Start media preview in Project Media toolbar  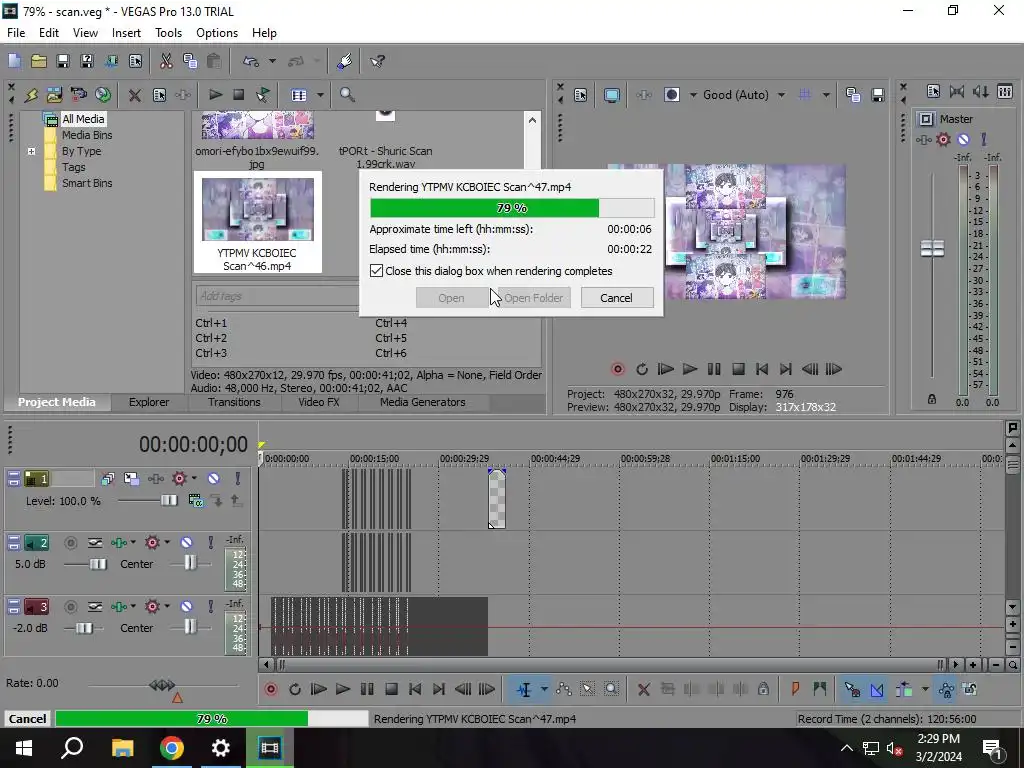coord(215,95)
